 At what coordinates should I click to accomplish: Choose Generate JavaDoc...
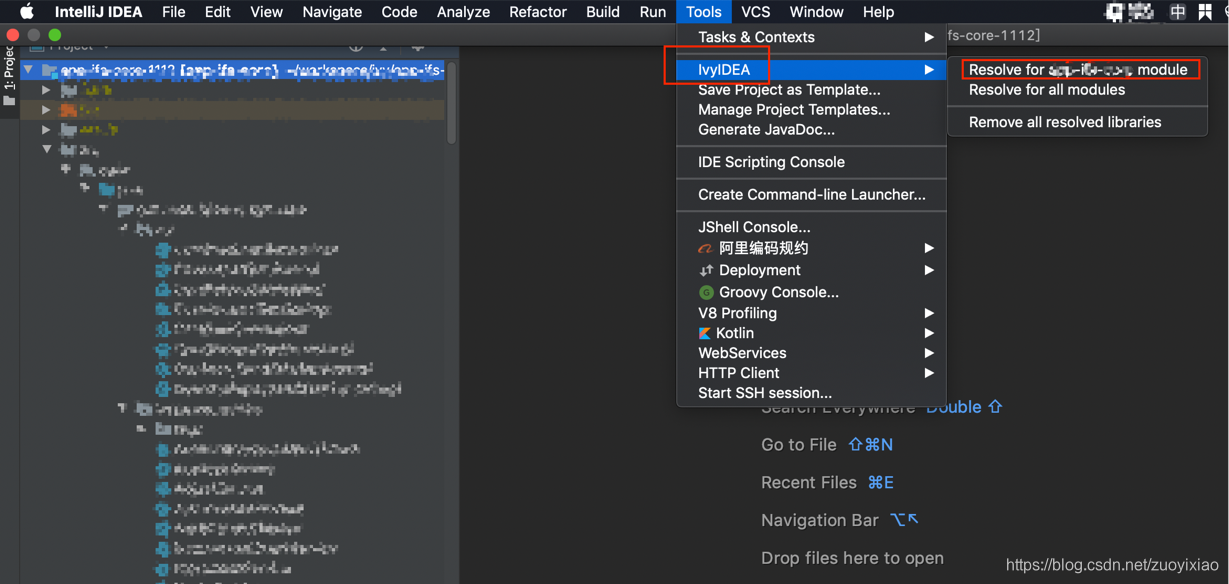click(811, 130)
